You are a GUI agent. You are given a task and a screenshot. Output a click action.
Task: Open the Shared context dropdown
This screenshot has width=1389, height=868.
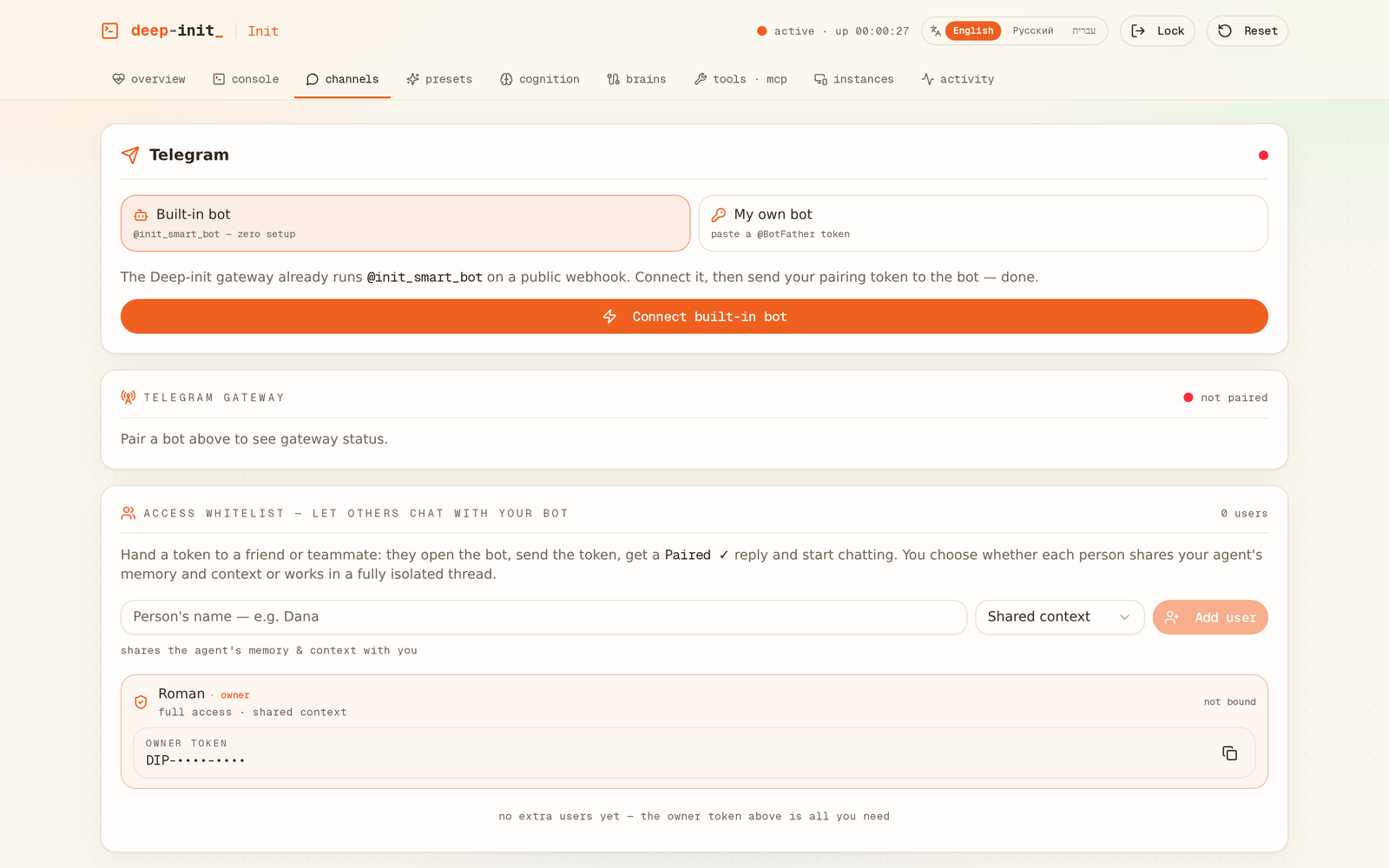click(x=1060, y=617)
